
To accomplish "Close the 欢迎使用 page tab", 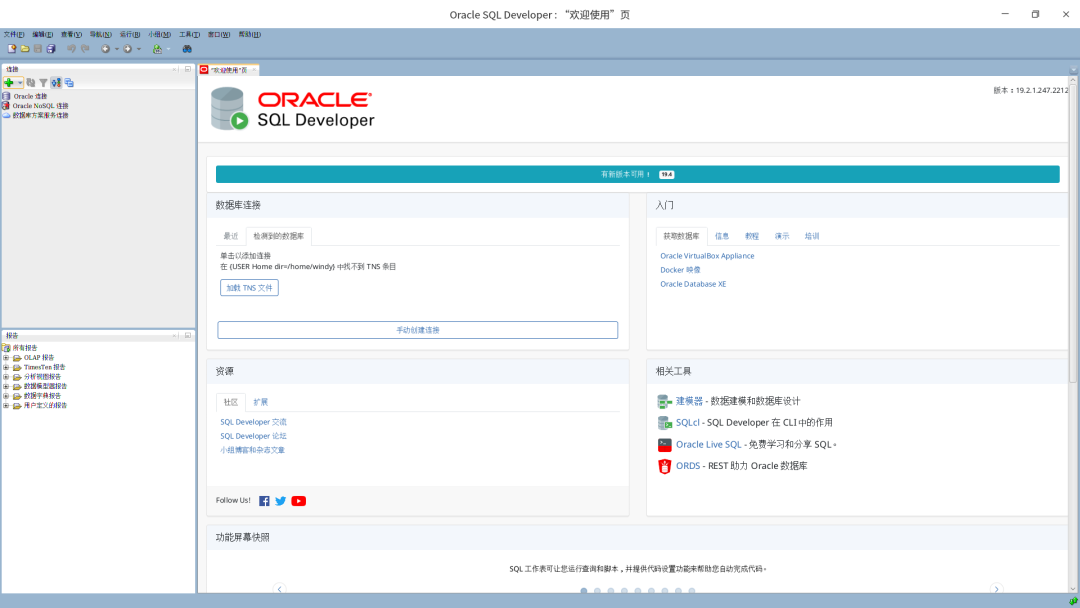I will pyautogui.click(x=254, y=70).
